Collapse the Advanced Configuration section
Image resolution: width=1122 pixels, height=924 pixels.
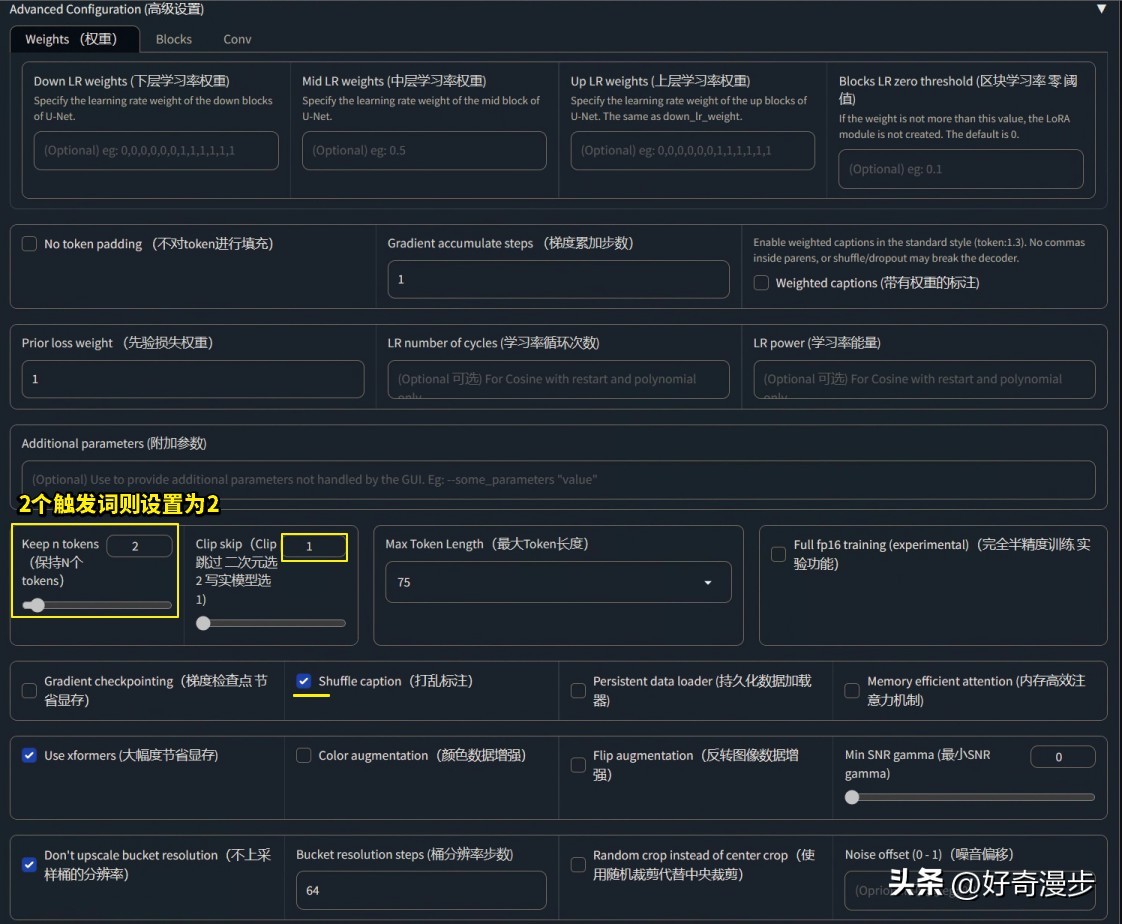pos(1099,9)
